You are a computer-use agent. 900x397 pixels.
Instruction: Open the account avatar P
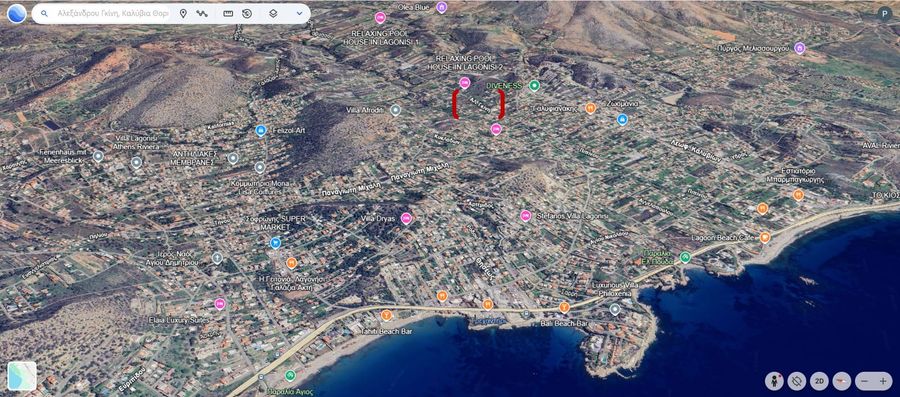(884, 14)
